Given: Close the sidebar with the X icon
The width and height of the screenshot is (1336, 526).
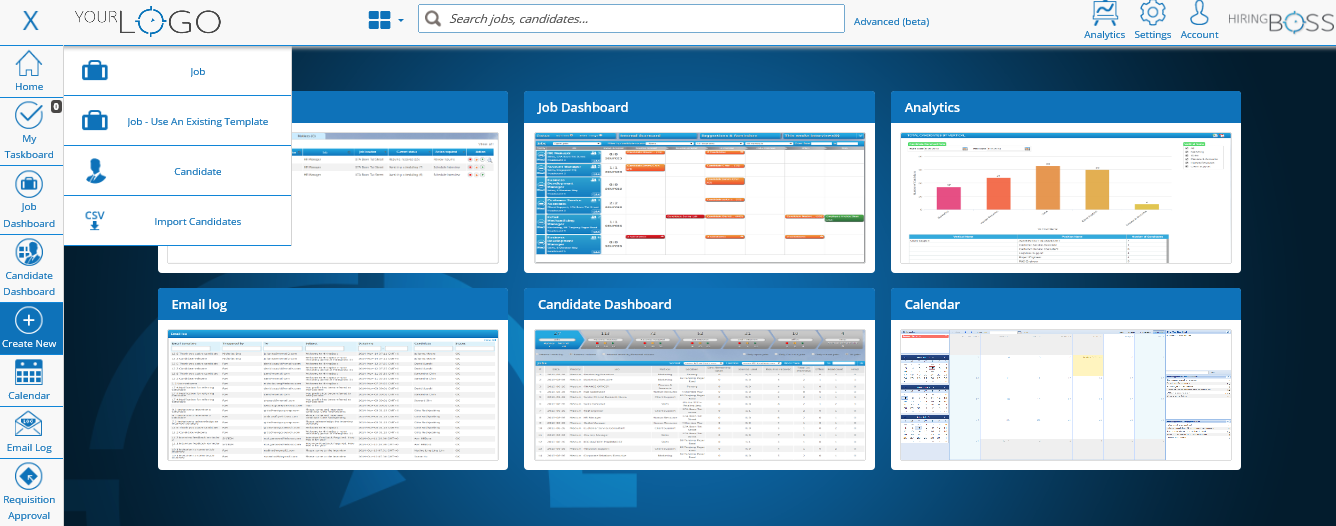Looking at the screenshot, I should pos(31,21).
